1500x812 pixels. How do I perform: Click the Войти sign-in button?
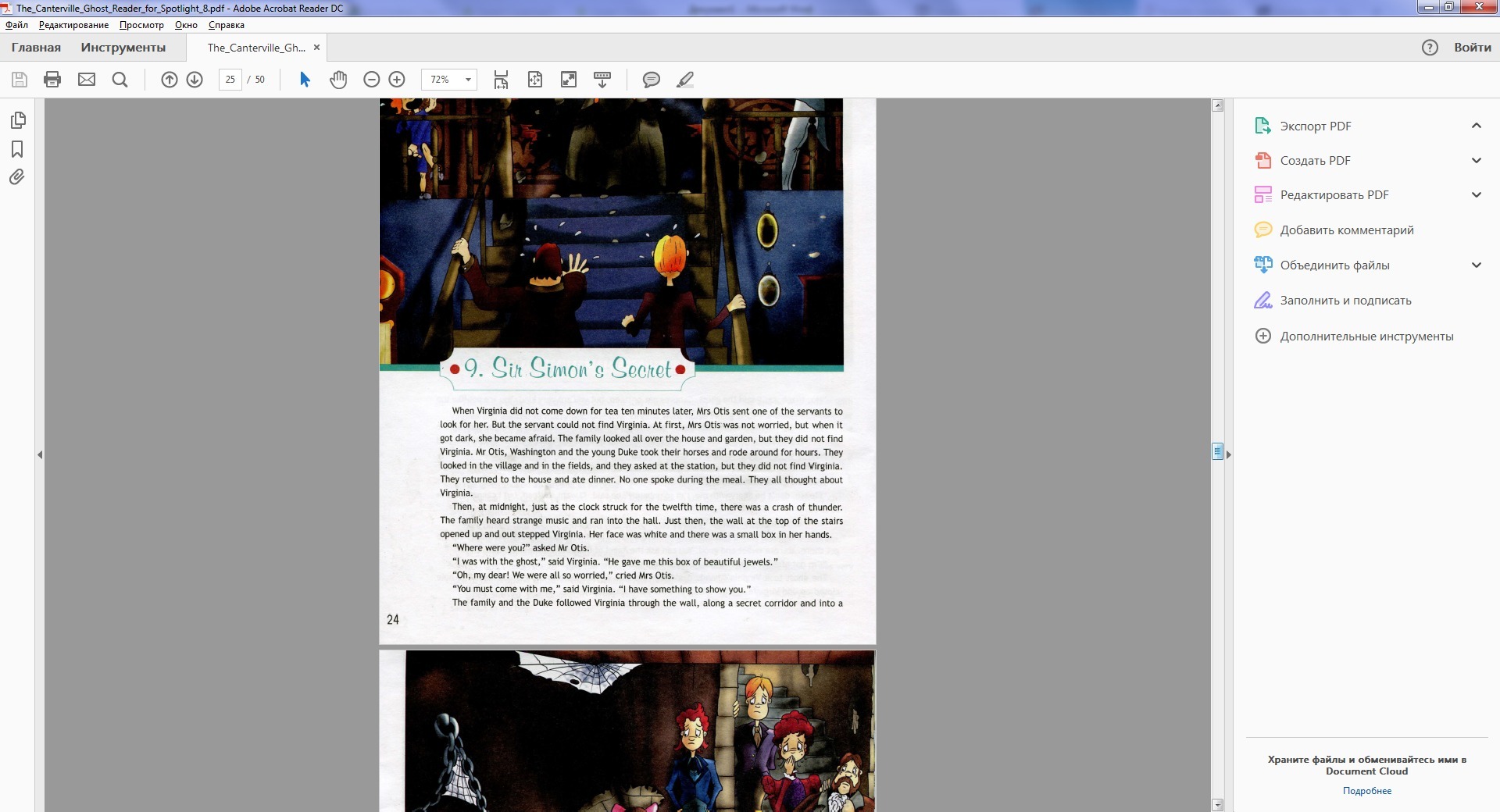click(1473, 48)
